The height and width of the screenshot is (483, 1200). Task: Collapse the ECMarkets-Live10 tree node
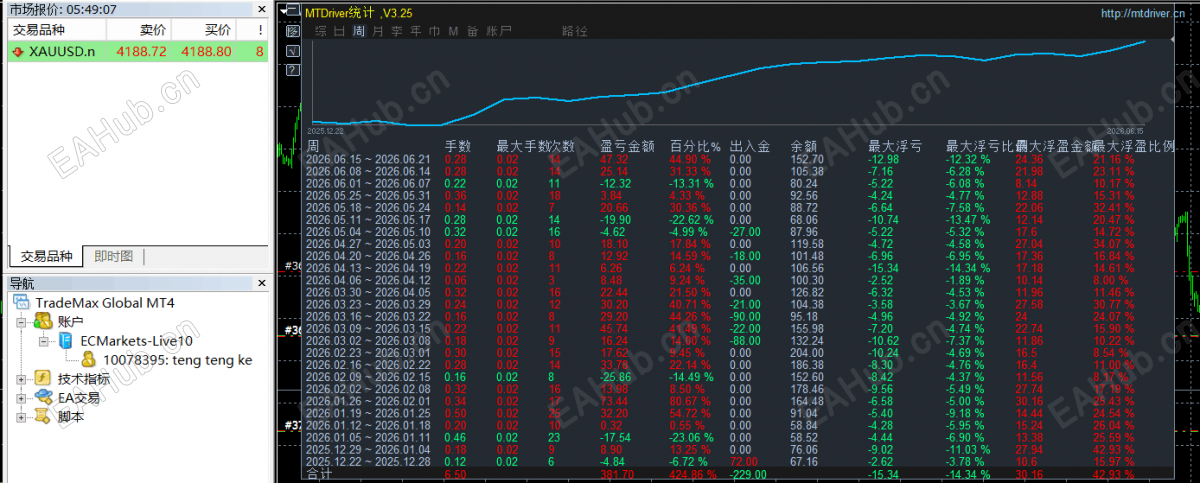click(x=44, y=341)
